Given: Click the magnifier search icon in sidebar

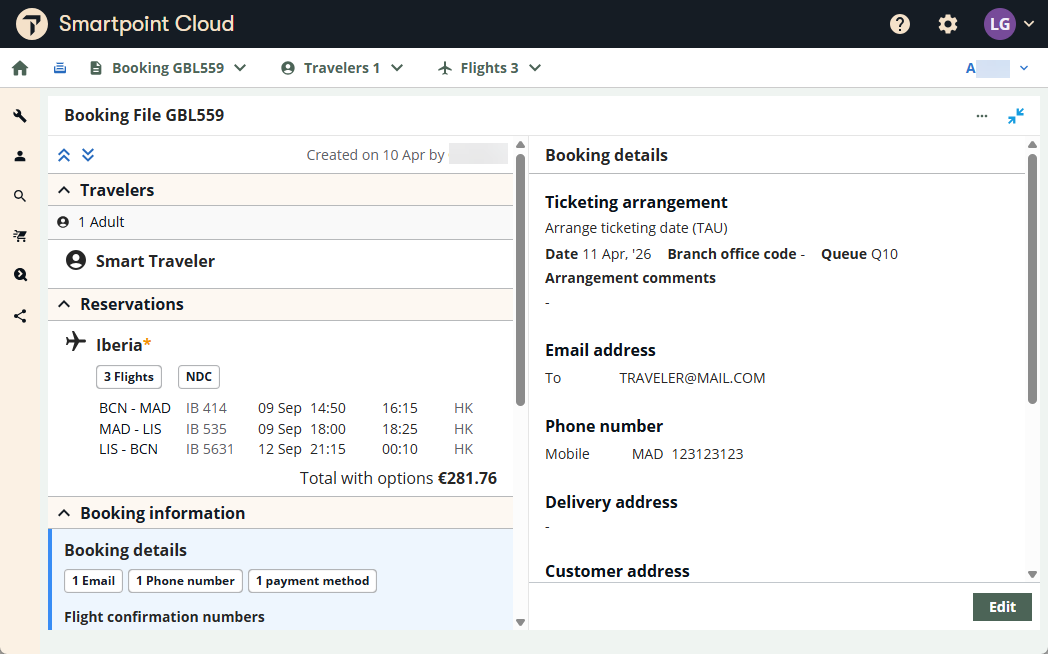Looking at the screenshot, I should [x=20, y=196].
